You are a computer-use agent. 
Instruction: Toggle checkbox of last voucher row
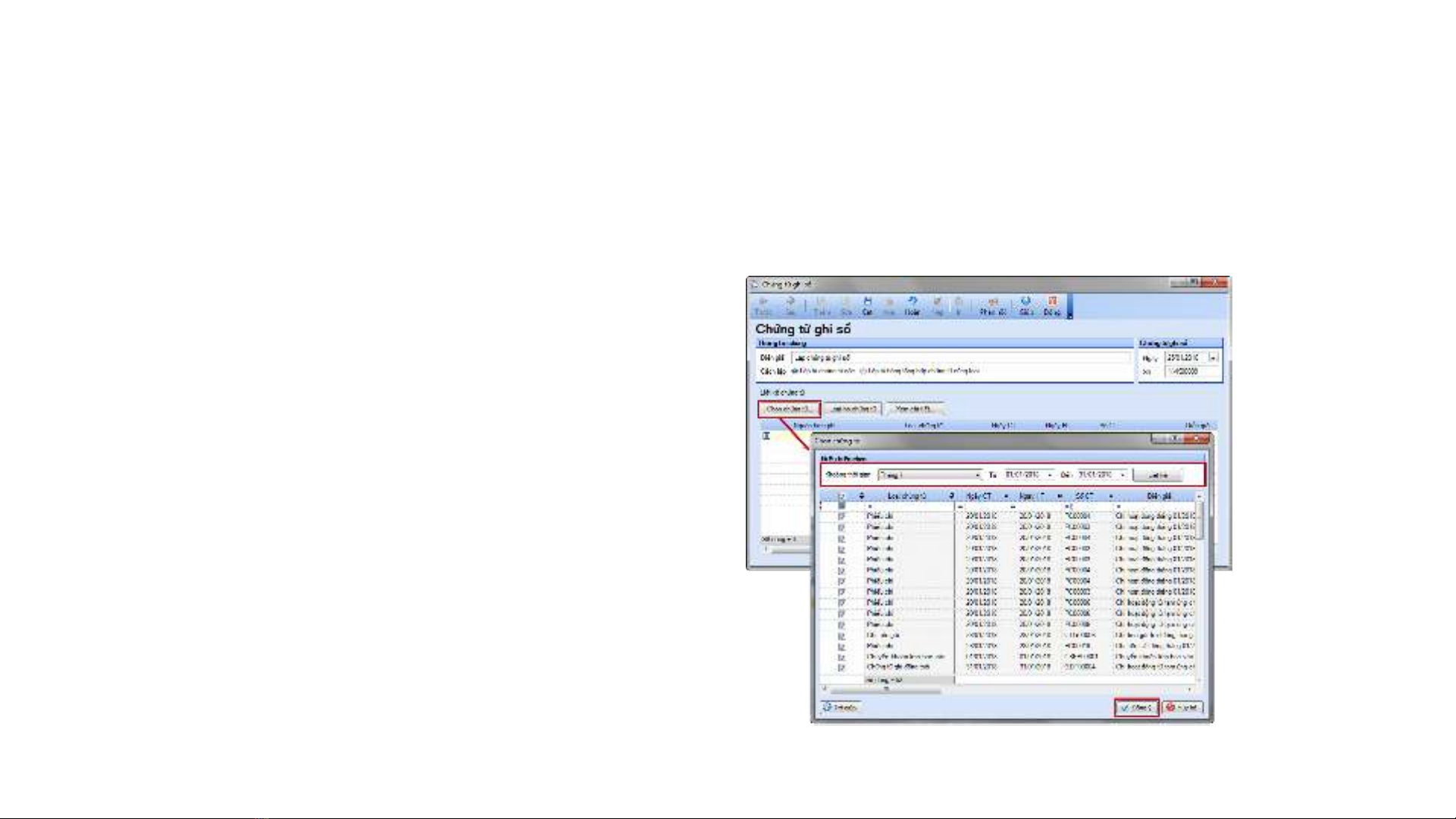coord(841,667)
